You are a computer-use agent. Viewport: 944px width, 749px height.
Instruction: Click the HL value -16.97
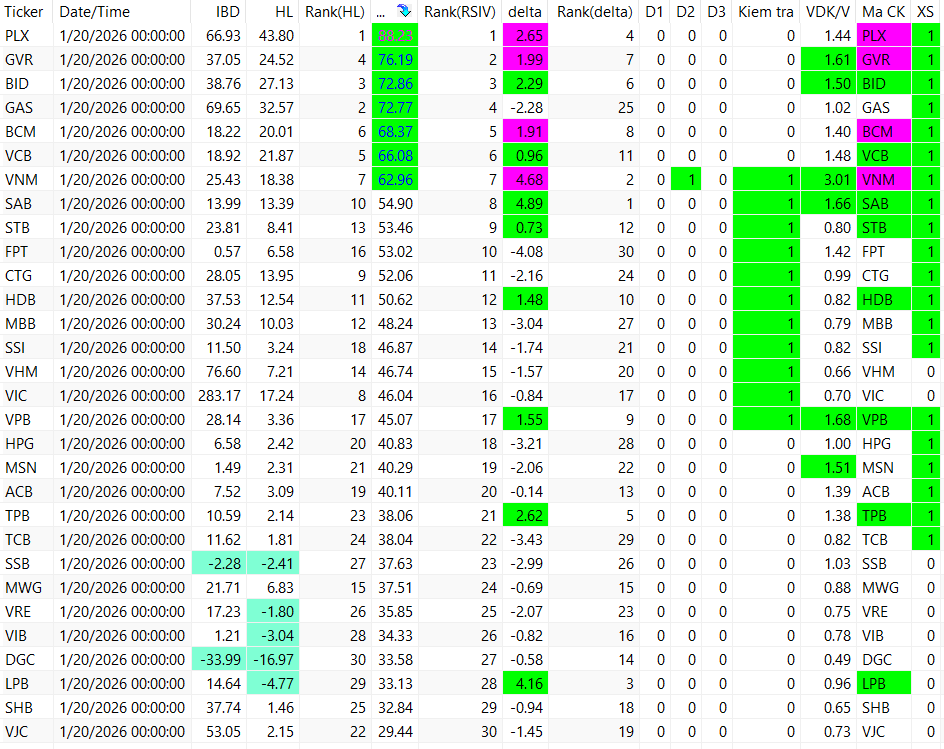(x=273, y=659)
